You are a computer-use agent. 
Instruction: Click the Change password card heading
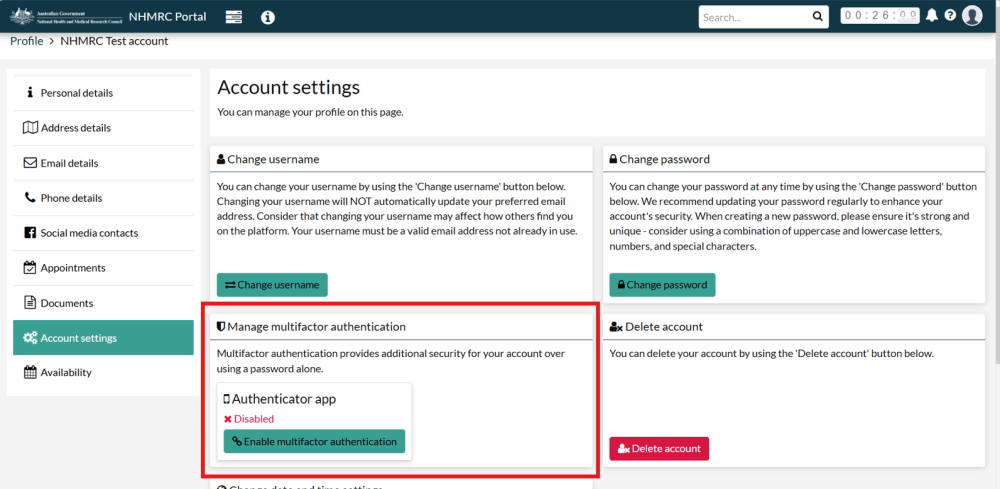(x=659, y=159)
